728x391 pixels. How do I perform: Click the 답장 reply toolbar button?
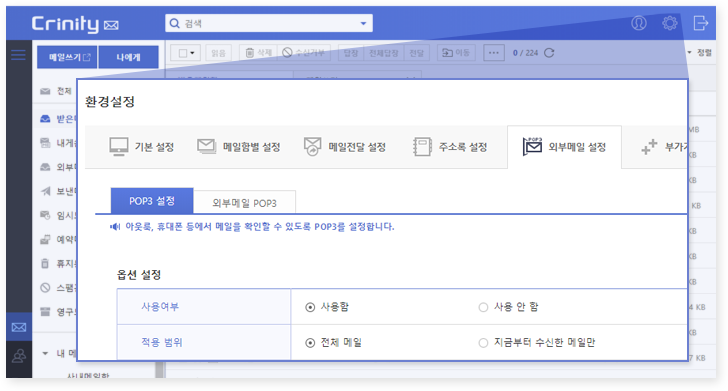pyautogui.click(x=351, y=53)
